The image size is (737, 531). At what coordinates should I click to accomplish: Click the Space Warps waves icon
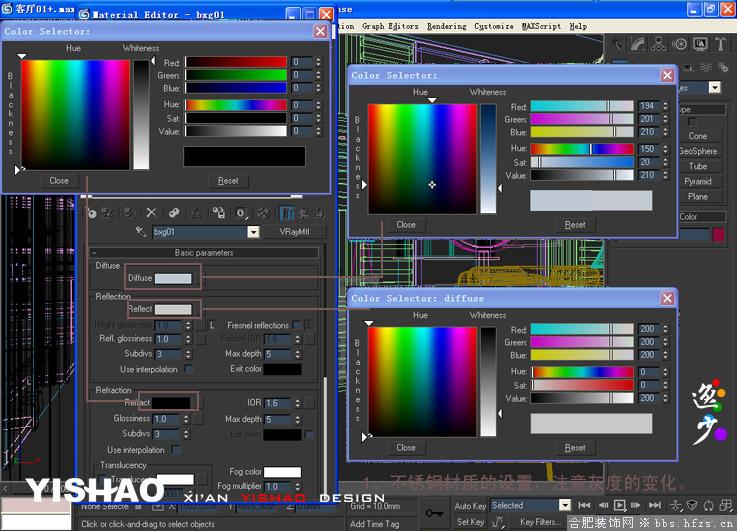[x=706, y=68]
